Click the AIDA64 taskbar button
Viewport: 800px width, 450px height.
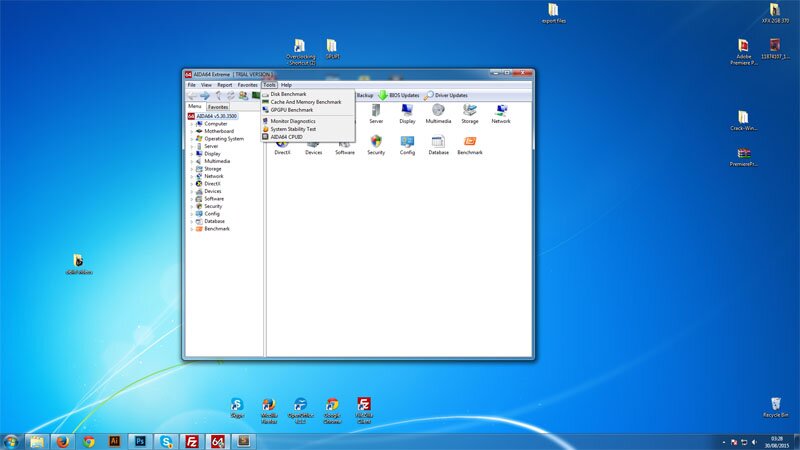(218, 441)
